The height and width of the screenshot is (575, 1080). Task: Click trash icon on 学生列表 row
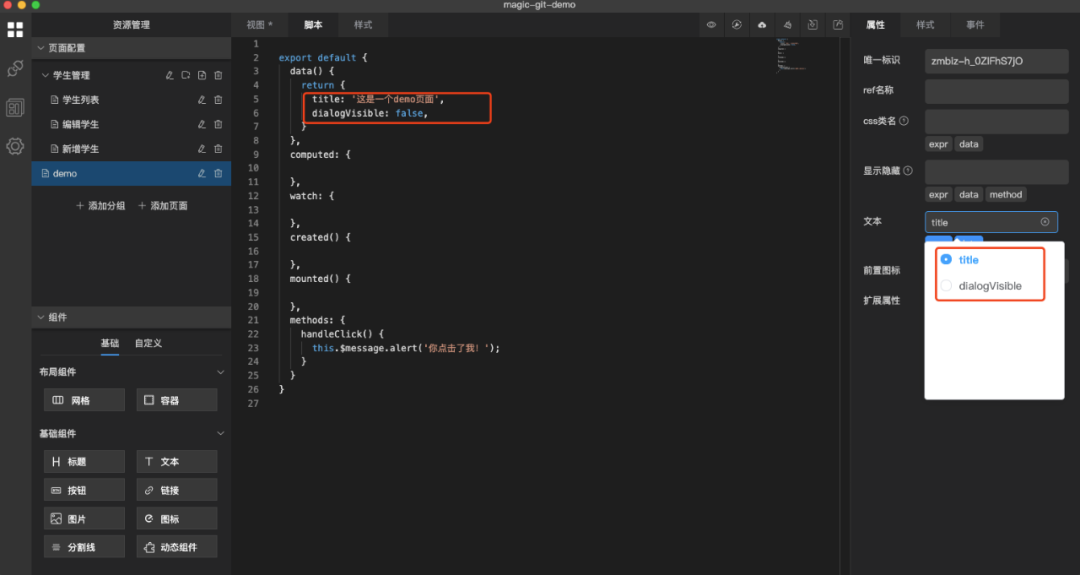218,100
